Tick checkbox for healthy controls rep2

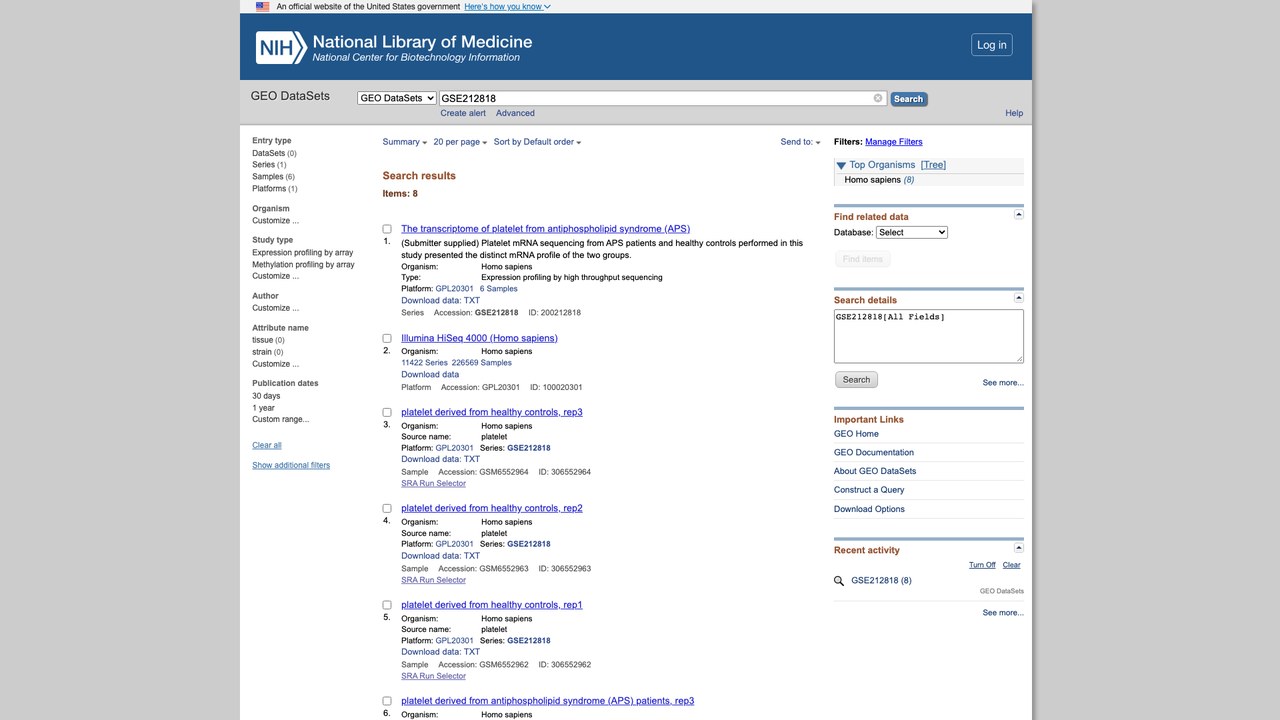(x=387, y=509)
